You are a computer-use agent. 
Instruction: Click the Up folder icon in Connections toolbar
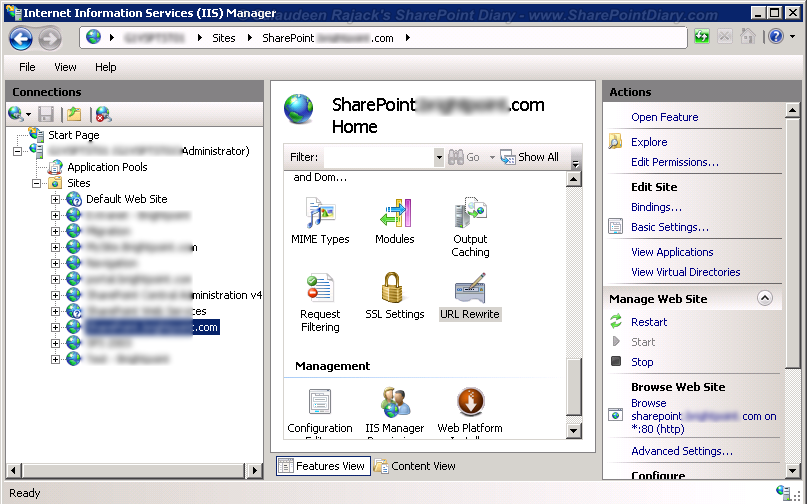pos(74,114)
